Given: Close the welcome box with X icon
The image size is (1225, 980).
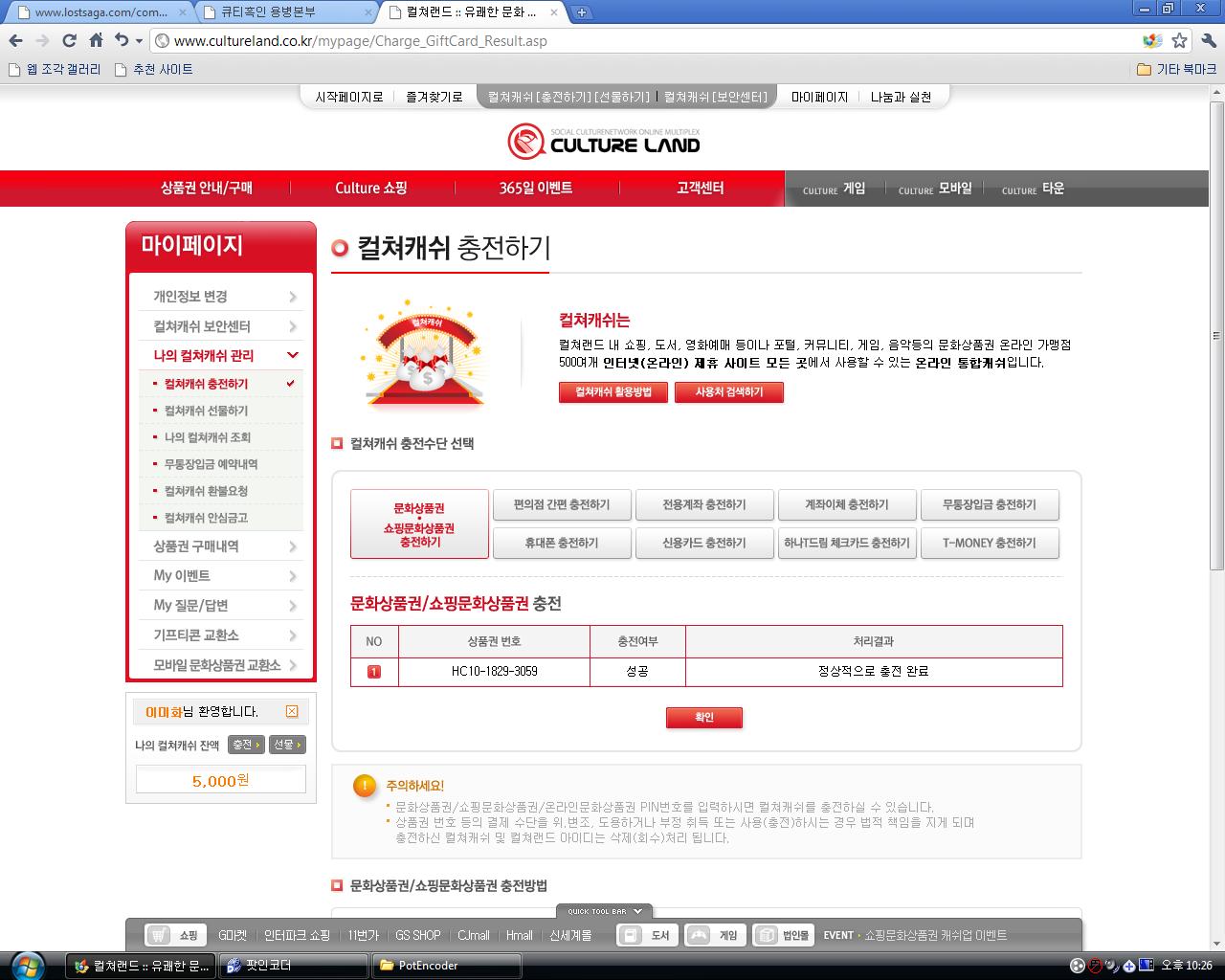Looking at the screenshot, I should click(x=292, y=711).
